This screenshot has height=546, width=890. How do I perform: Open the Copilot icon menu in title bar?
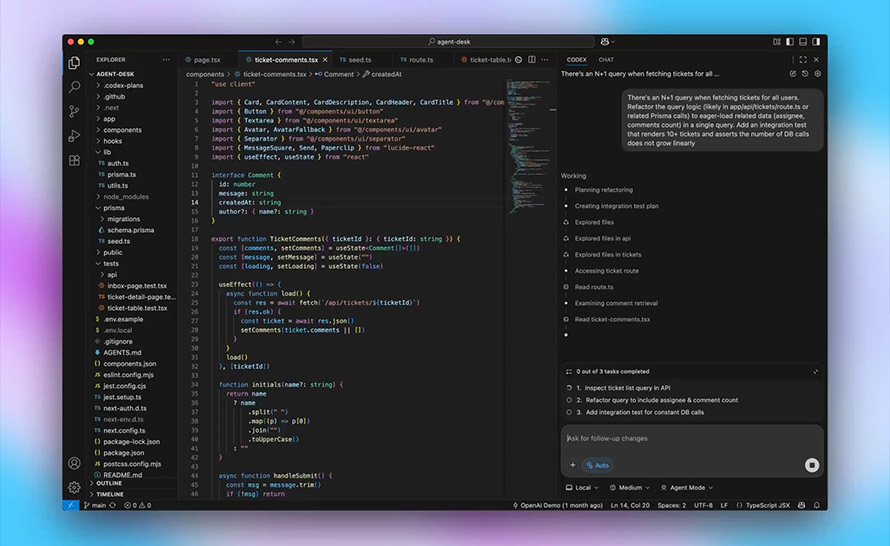tap(607, 41)
